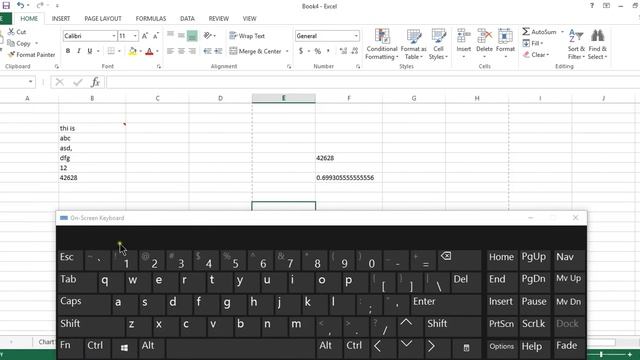This screenshot has width=640, height=360.
Task: Click into the formula bar
Action: point(373,82)
